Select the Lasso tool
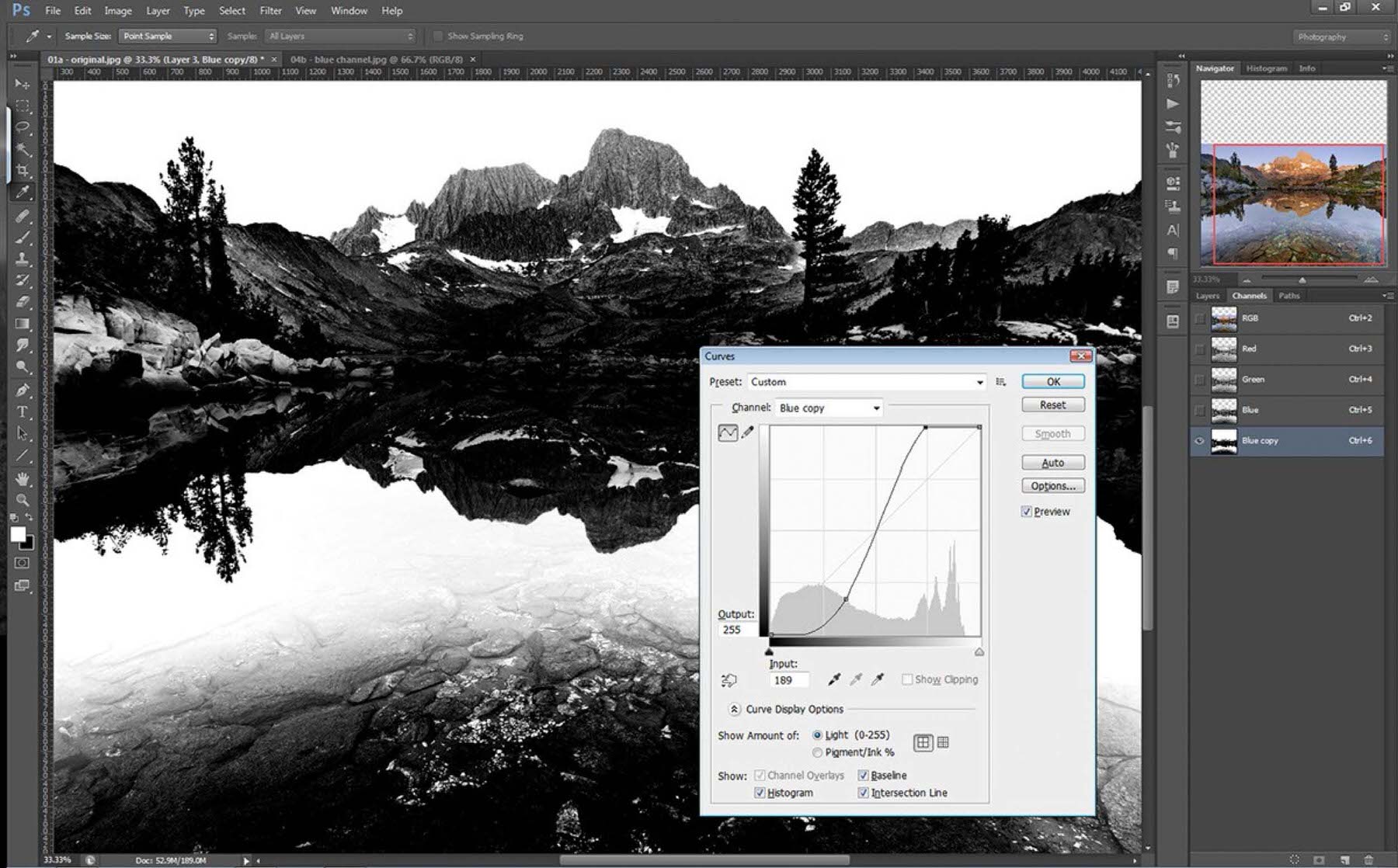Viewport: 1398px width, 868px height. 22,127
